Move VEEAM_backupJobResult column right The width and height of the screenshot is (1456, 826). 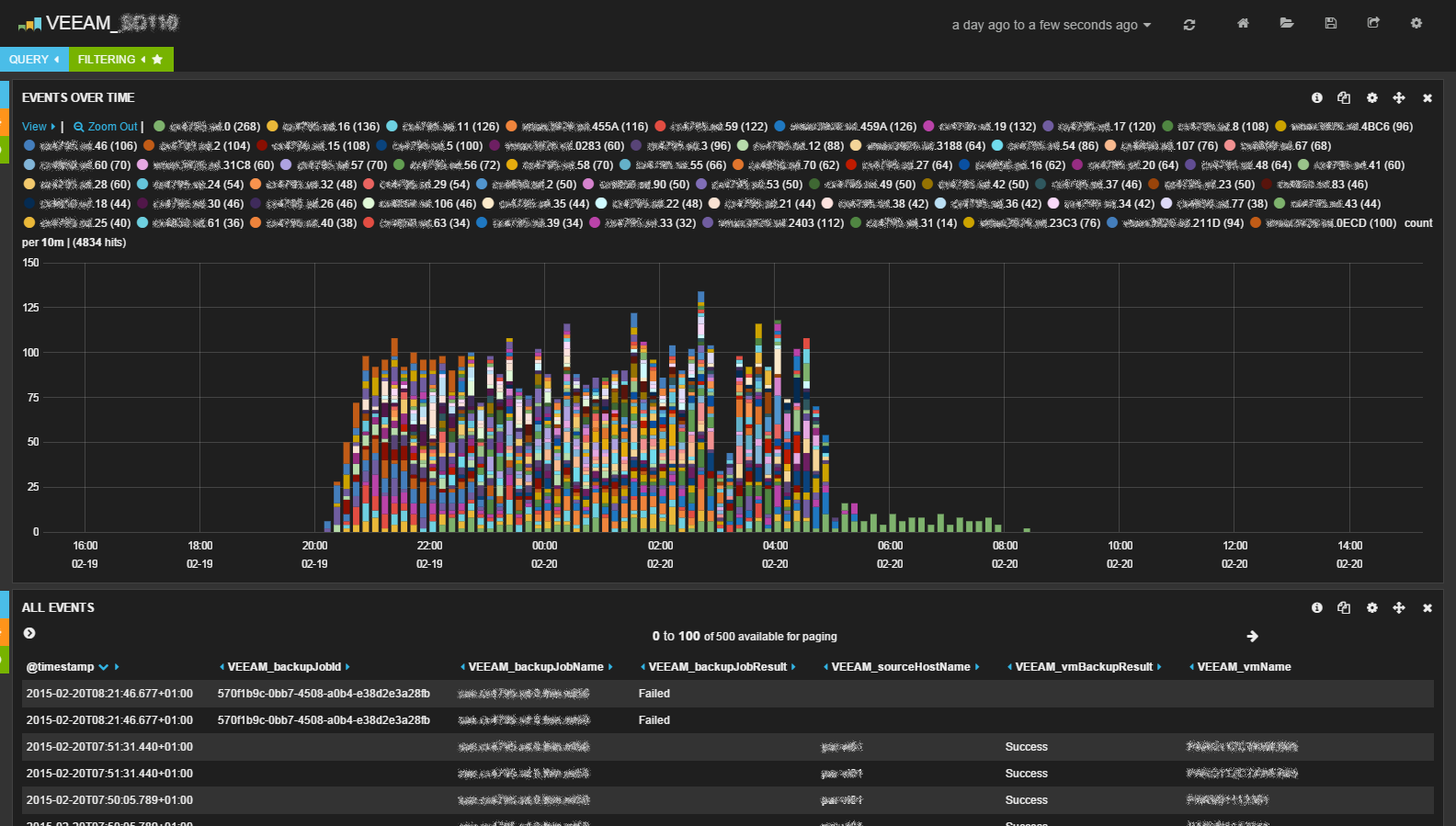pos(793,667)
